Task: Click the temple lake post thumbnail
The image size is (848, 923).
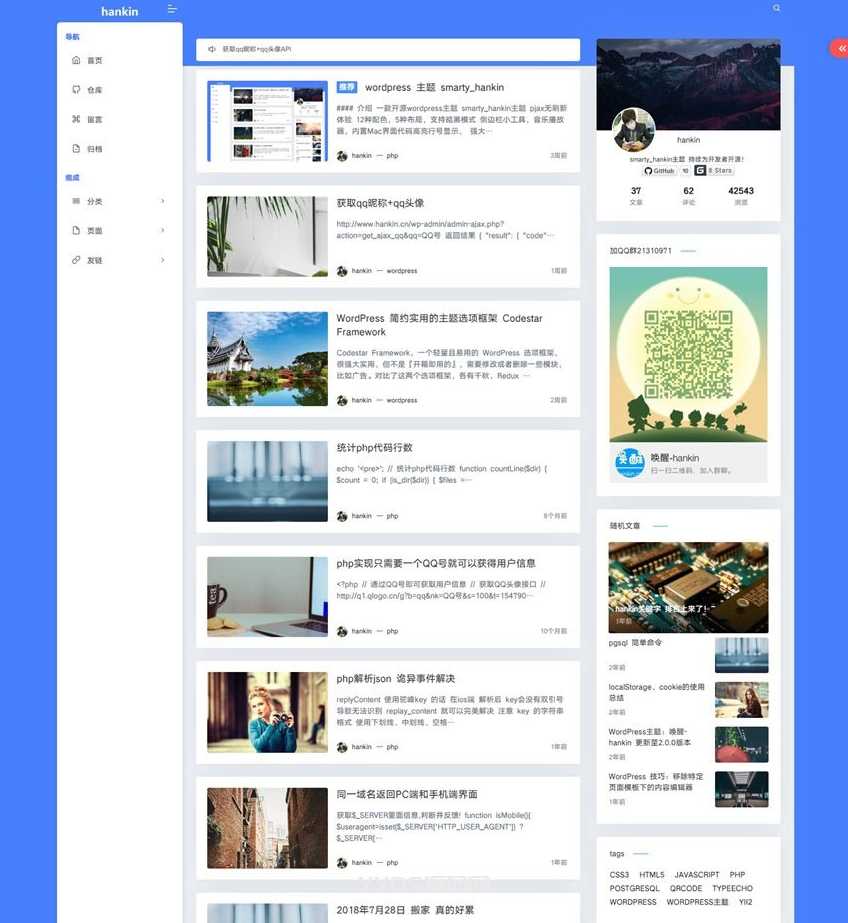Action: (267, 358)
